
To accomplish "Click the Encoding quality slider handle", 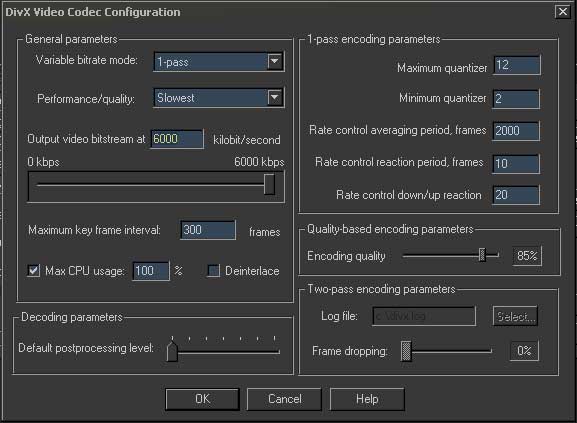I will pos(482,255).
